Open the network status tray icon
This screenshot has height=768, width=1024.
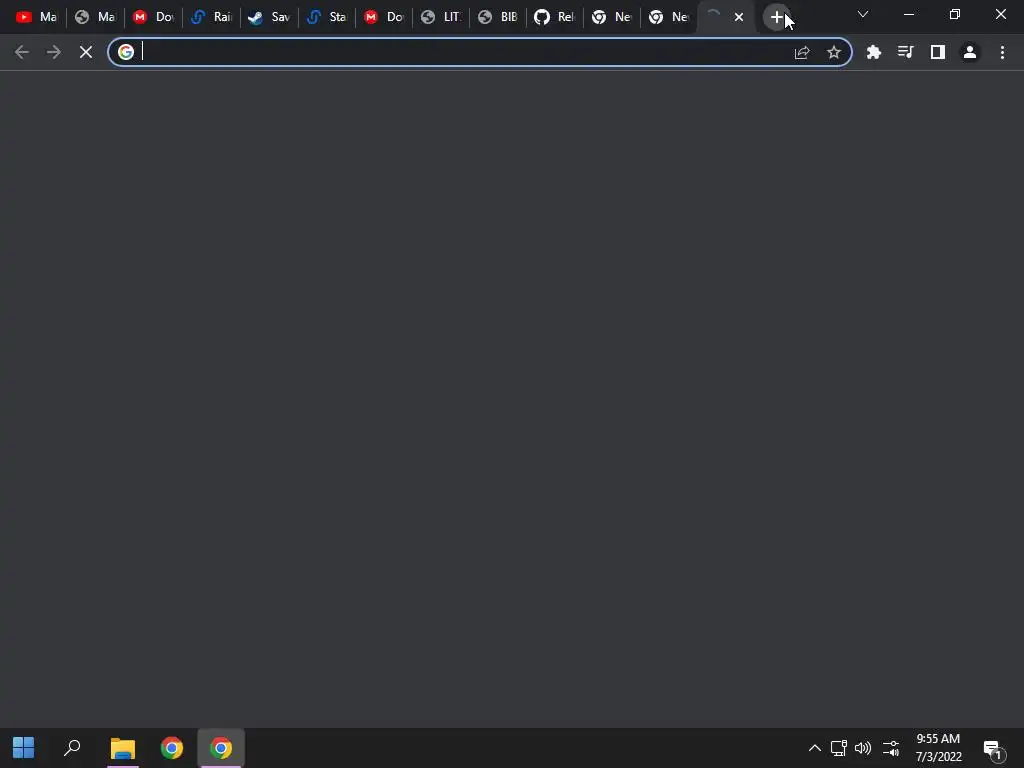(839, 748)
